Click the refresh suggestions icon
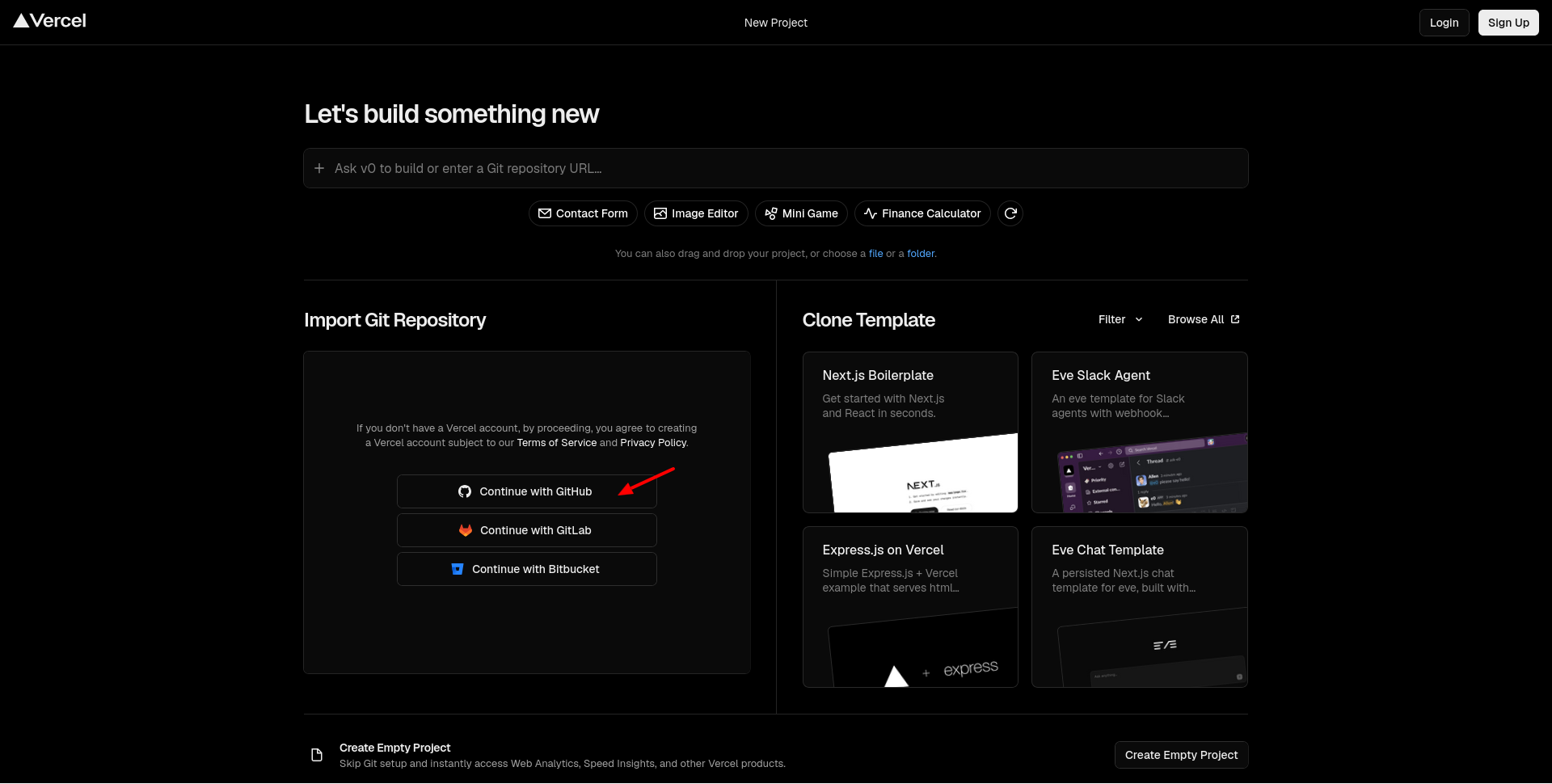This screenshot has height=784, width=1552. (x=1010, y=213)
